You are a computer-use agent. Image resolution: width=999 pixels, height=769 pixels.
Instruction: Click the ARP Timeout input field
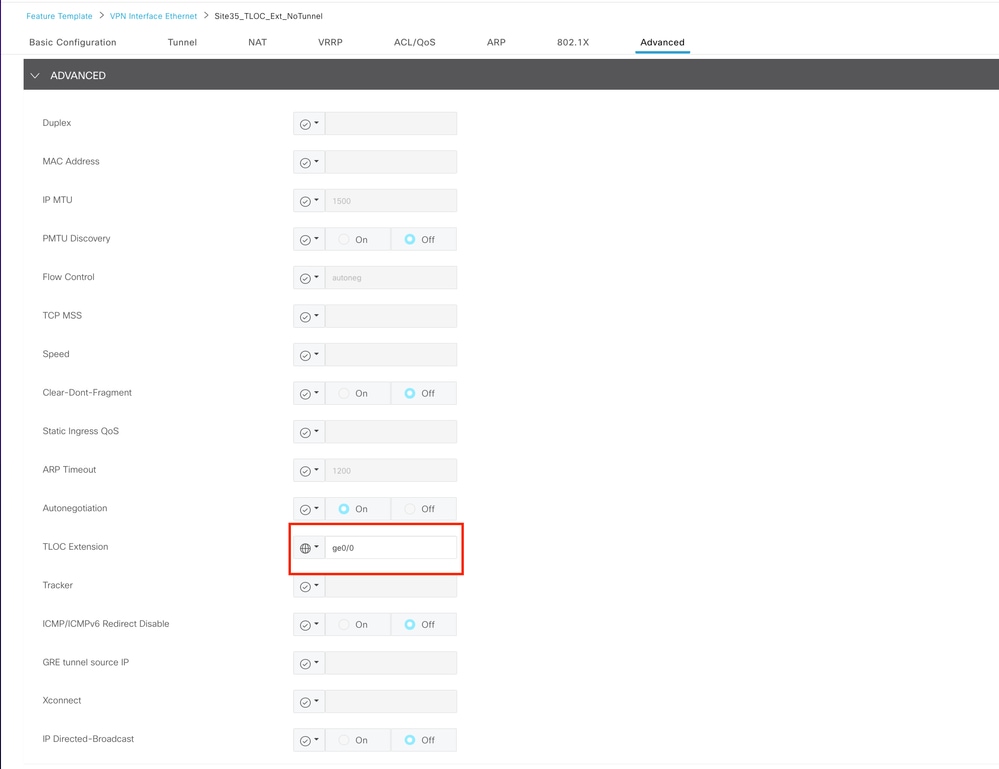point(391,471)
